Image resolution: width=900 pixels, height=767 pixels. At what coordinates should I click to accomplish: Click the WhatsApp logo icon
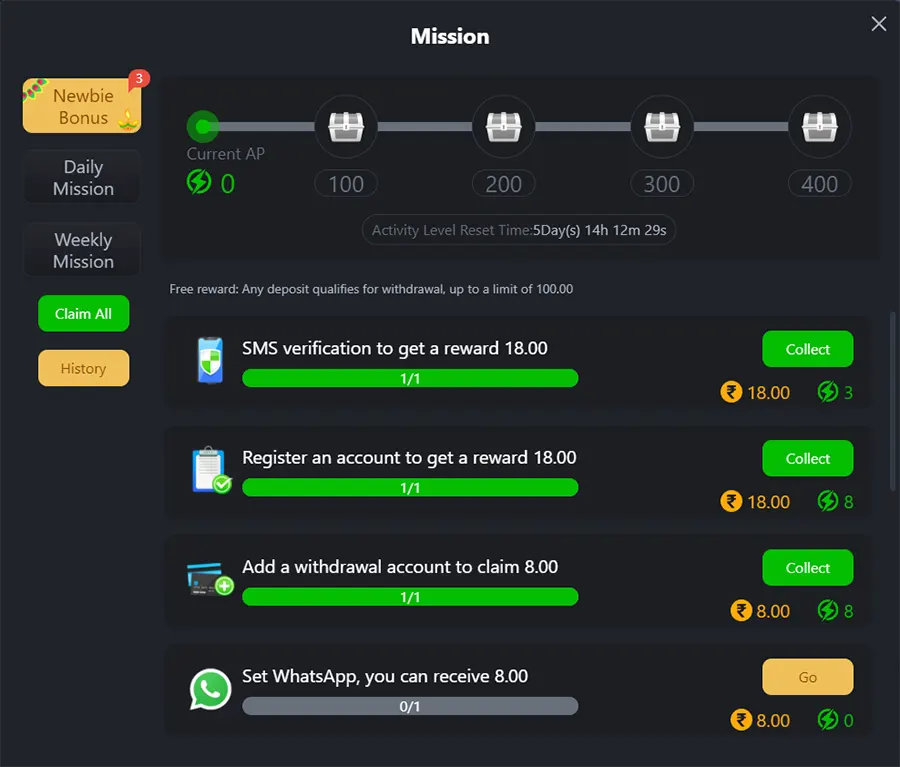tap(210, 689)
